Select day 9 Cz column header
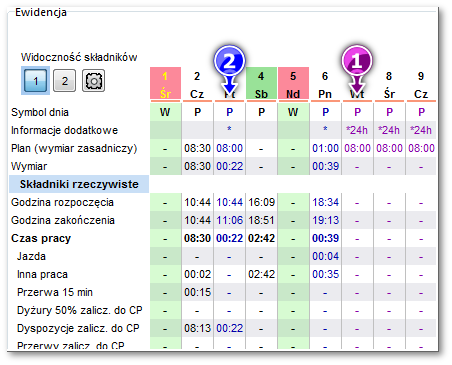This screenshot has height=365, width=452. [x=421, y=84]
